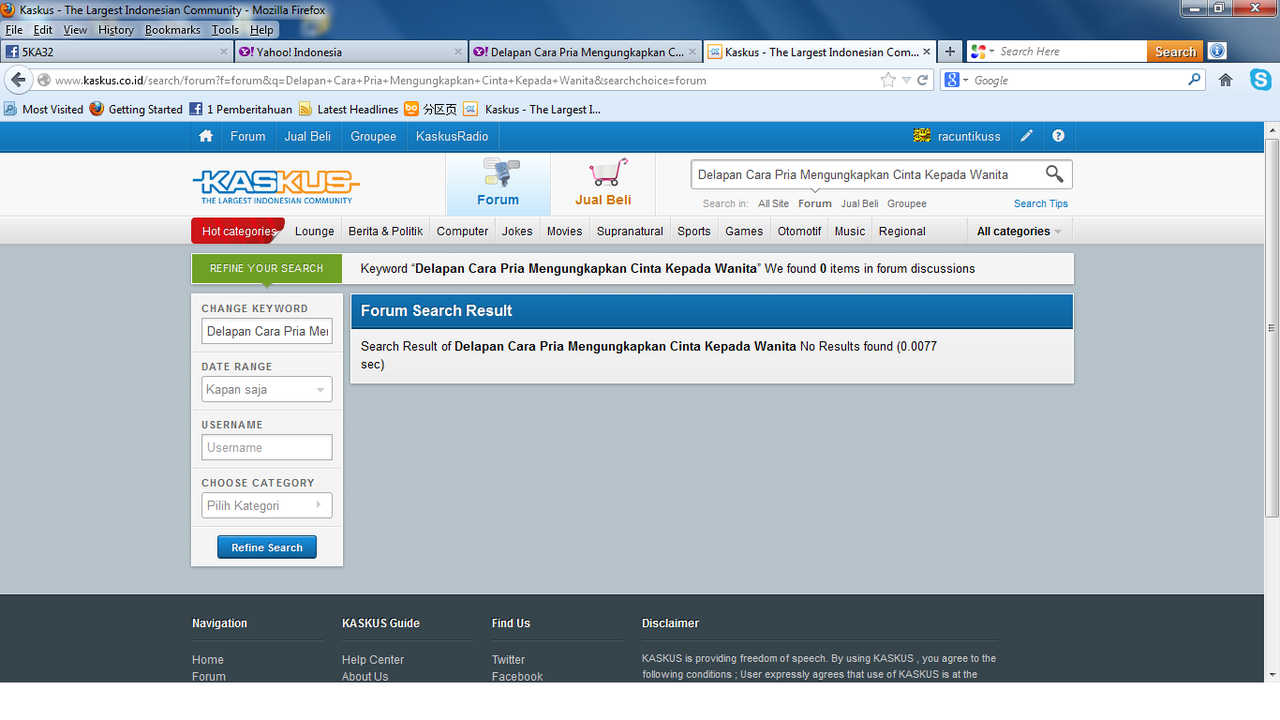
Task: Switch to the Yahoo! Indonesia tab
Action: (351, 52)
